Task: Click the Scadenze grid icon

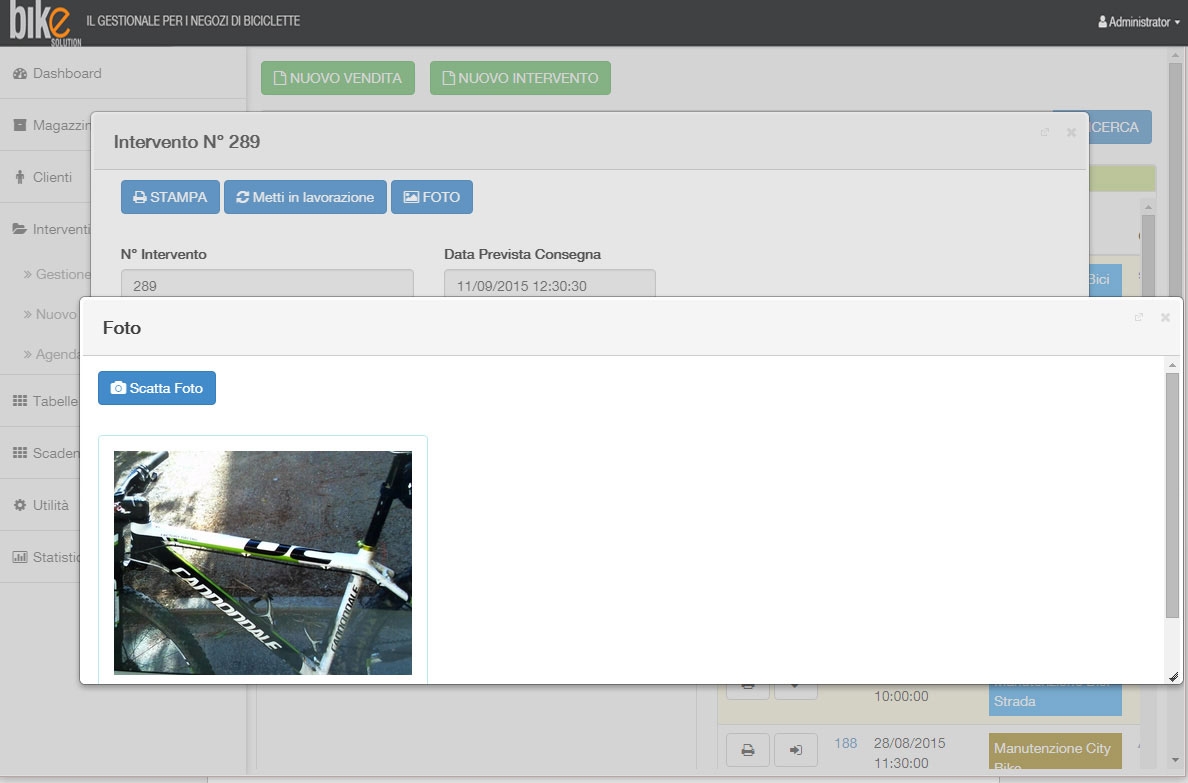Action: coord(20,453)
